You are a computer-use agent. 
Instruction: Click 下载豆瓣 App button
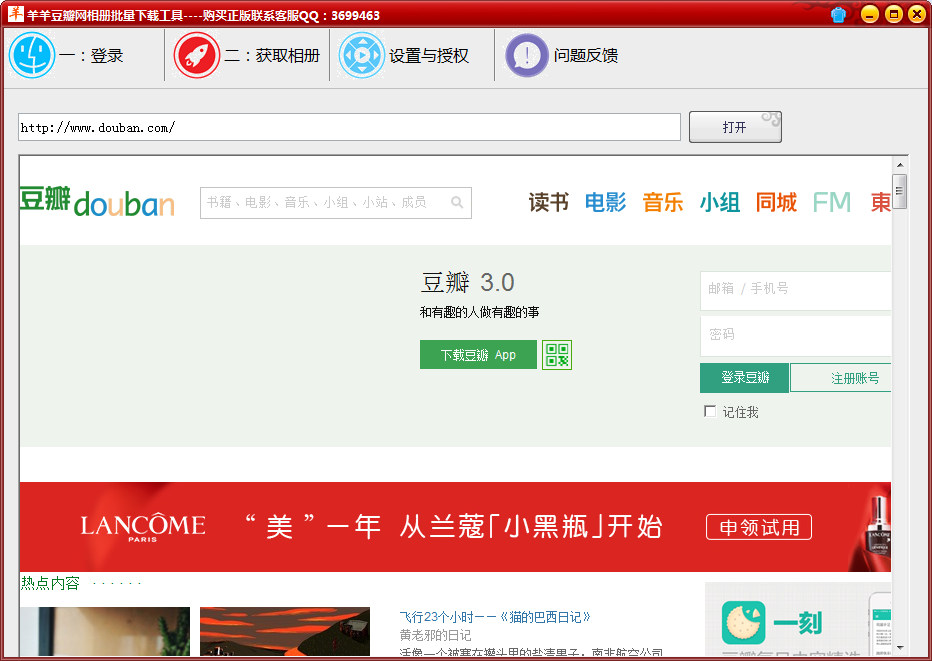(x=478, y=355)
